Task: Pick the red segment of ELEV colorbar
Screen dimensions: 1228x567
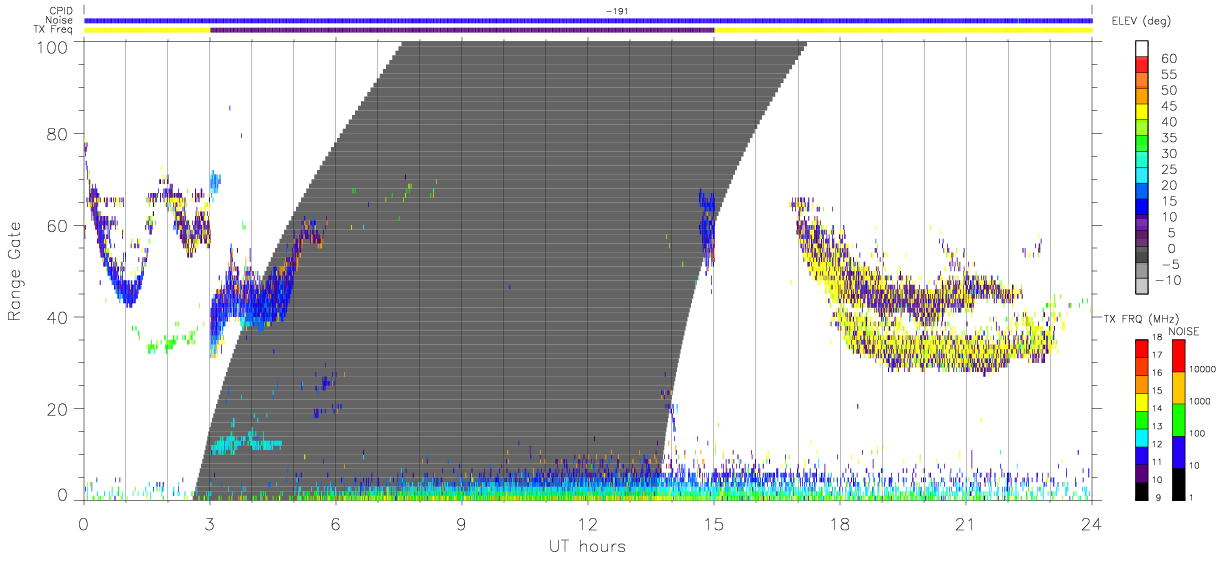Action: coord(1142,66)
